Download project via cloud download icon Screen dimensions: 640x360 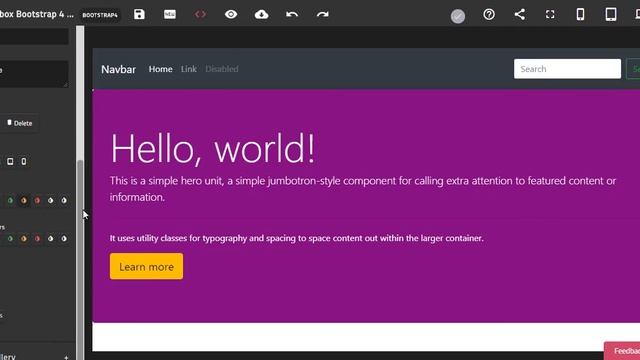(262, 14)
